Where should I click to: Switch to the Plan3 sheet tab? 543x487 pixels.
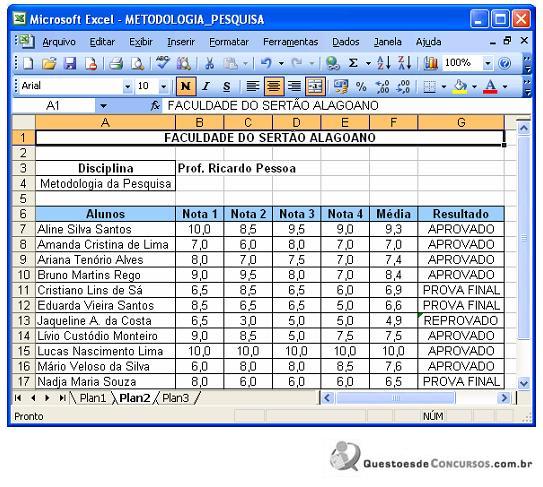pyautogui.click(x=176, y=398)
